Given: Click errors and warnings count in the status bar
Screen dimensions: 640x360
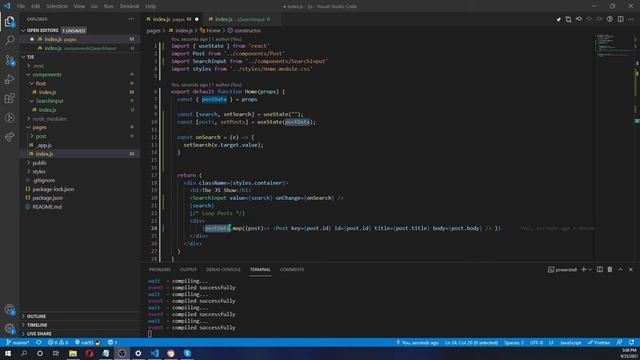Looking at the screenshot, I should (58, 342).
